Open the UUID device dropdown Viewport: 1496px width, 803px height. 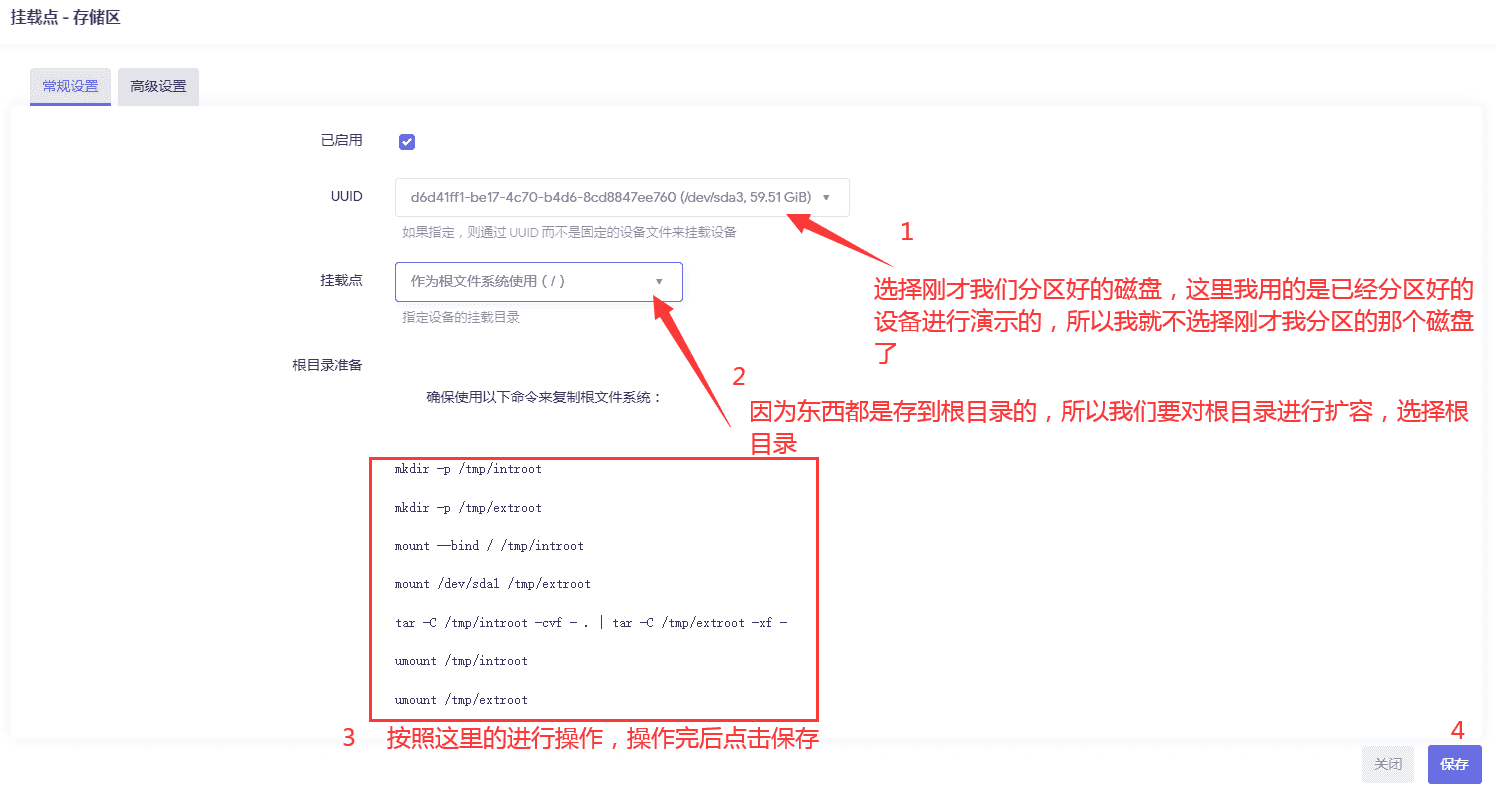622,197
